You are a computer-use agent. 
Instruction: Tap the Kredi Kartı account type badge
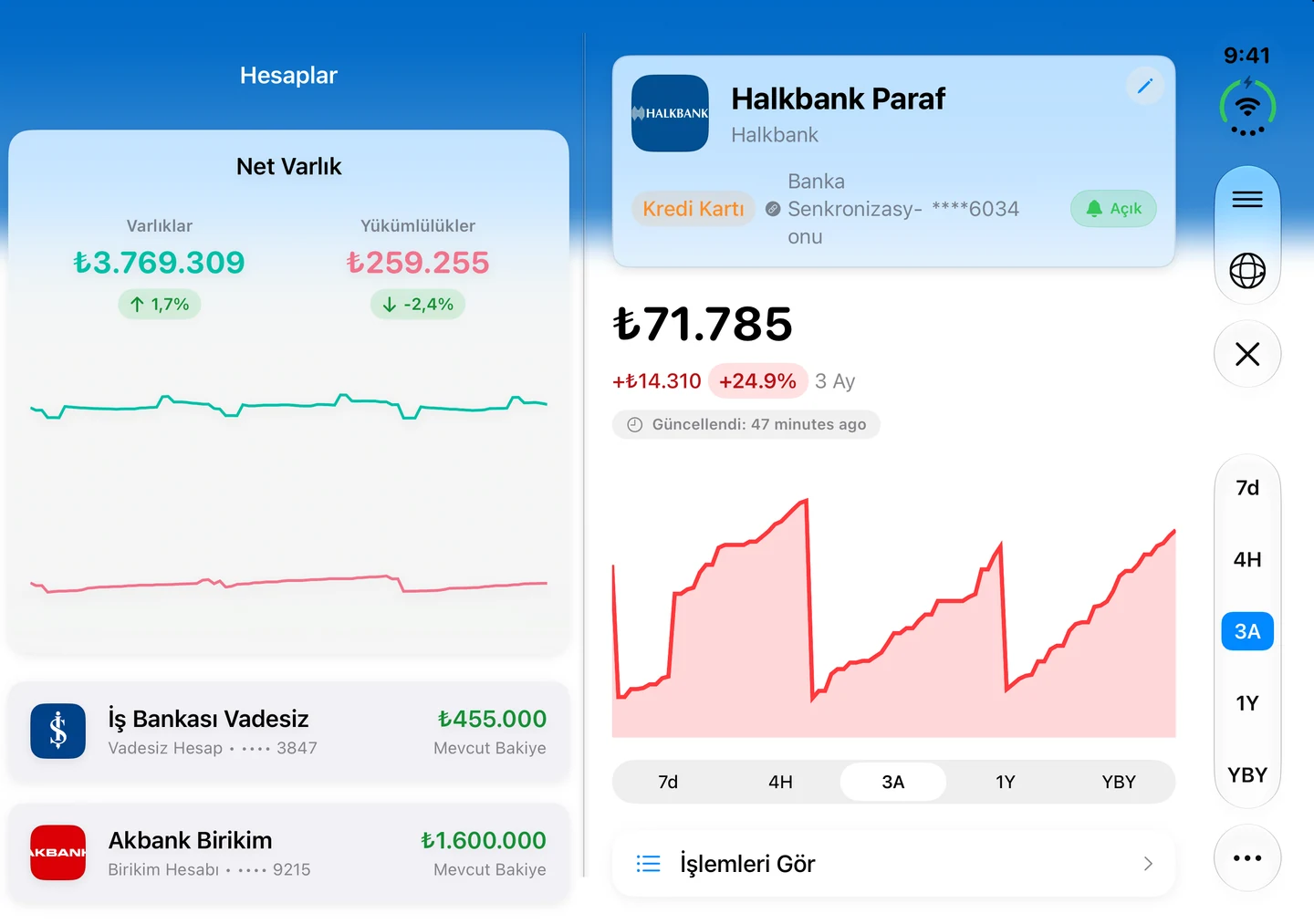(x=693, y=209)
